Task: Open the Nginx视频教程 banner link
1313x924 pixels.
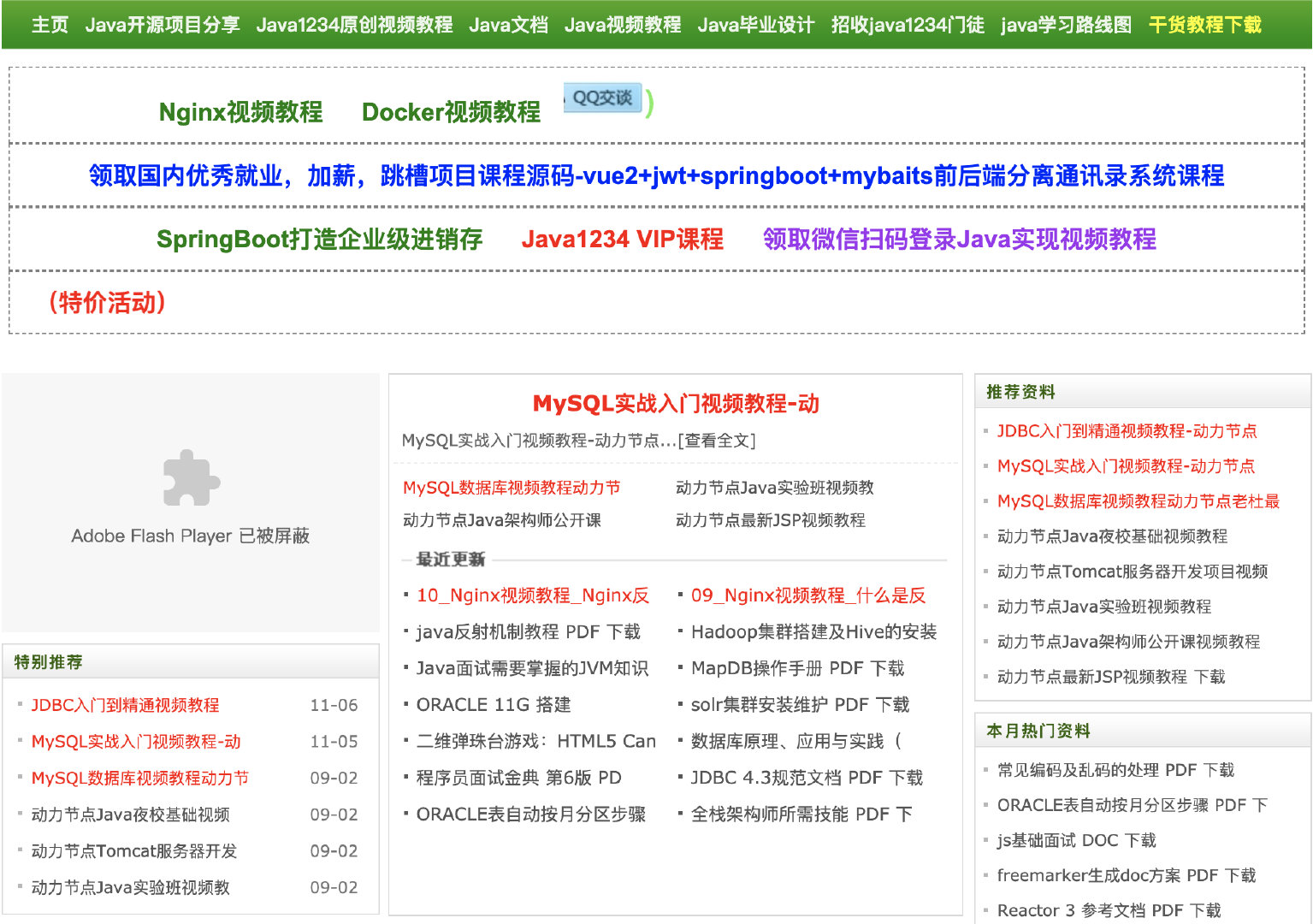Action: (x=241, y=112)
